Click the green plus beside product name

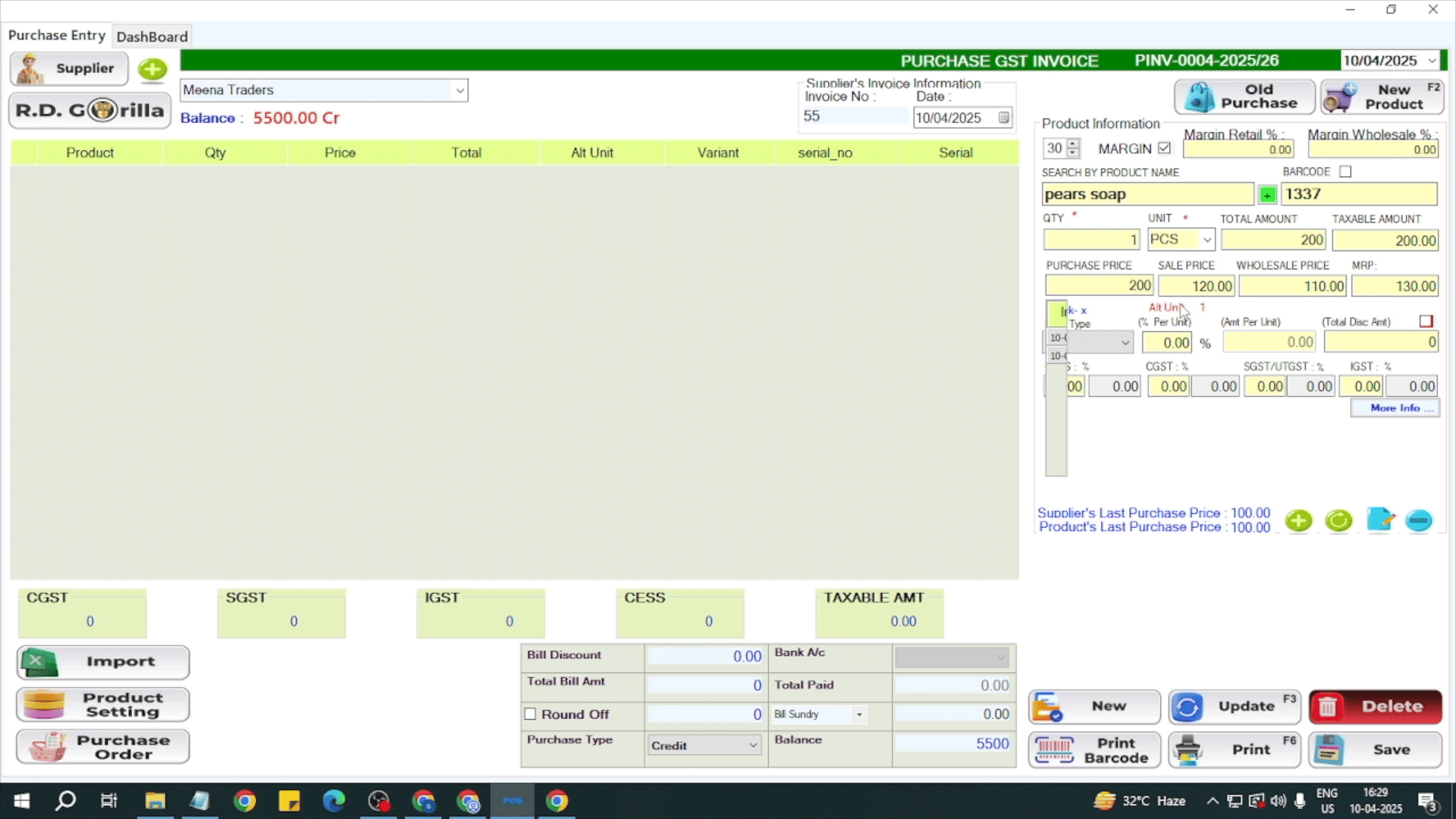point(1267,195)
